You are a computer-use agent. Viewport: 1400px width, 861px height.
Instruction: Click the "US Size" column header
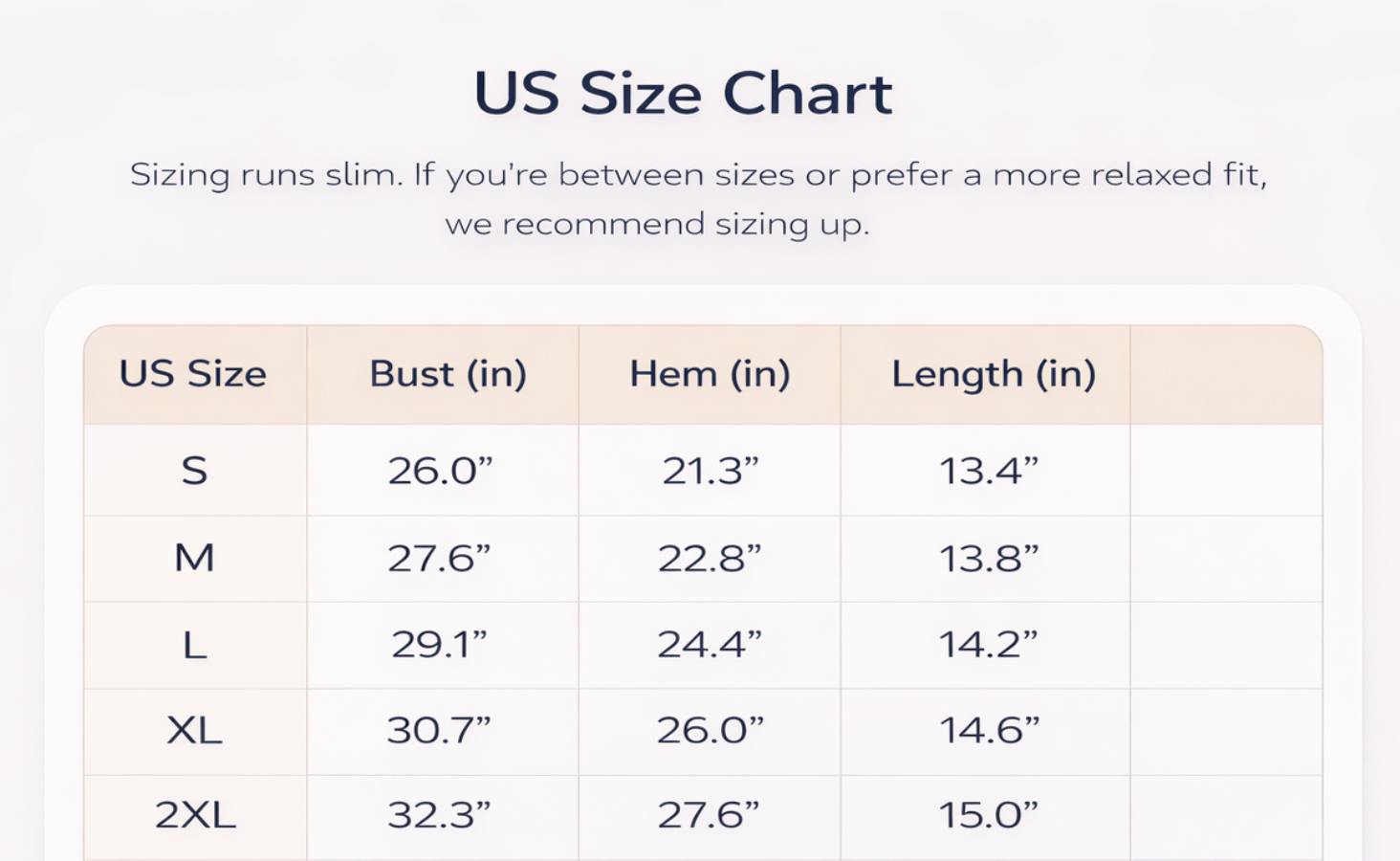(193, 374)
